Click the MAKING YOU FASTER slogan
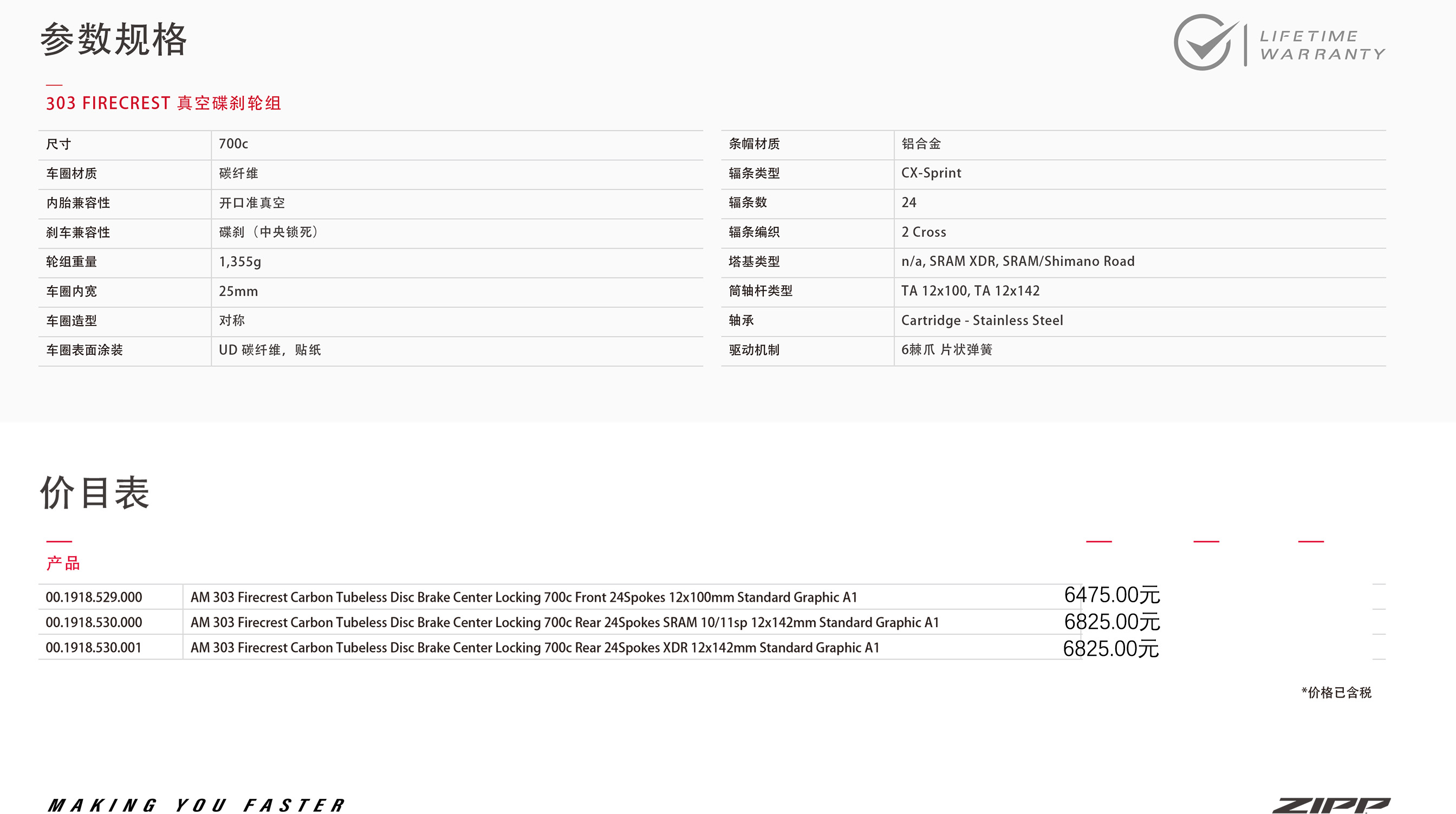 197,805
